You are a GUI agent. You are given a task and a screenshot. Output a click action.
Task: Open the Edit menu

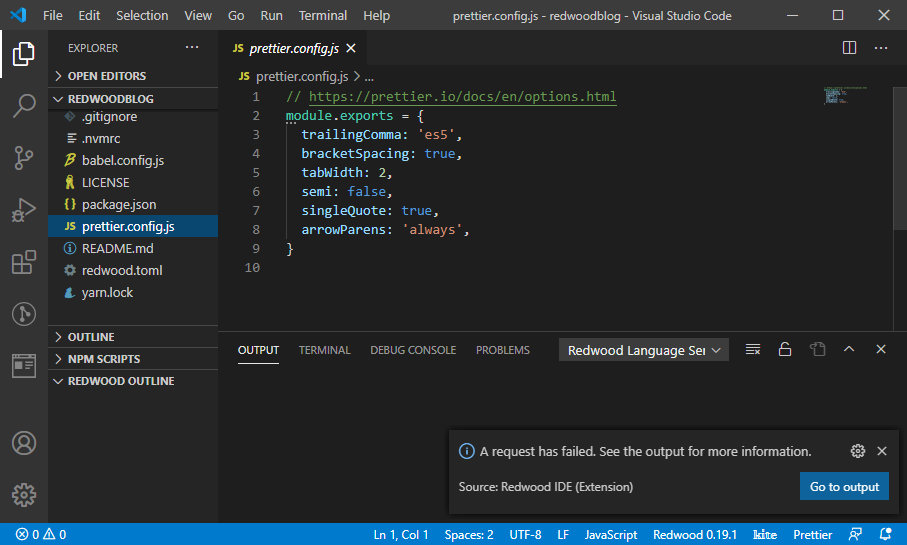[x=89, y=16]
